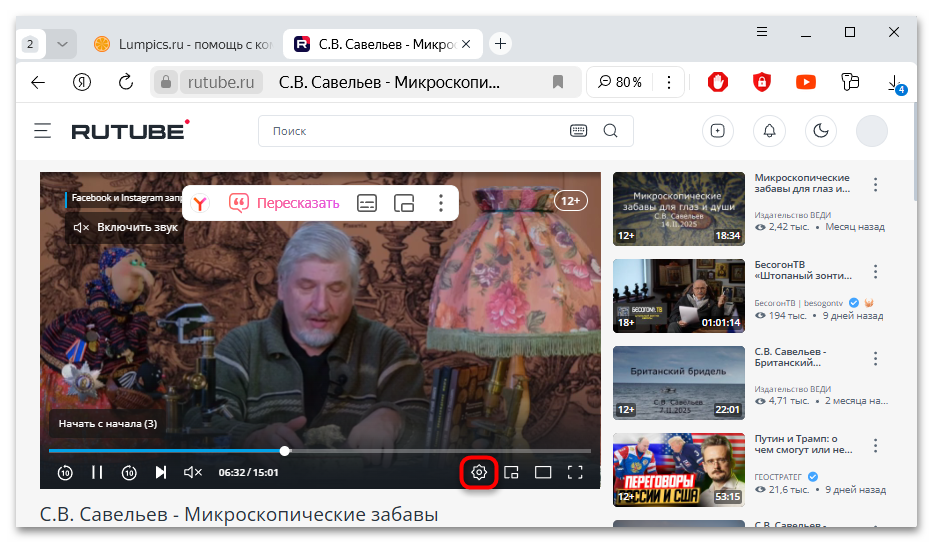
Task: Skip forward 10 seconds
Action: point(129,472)
